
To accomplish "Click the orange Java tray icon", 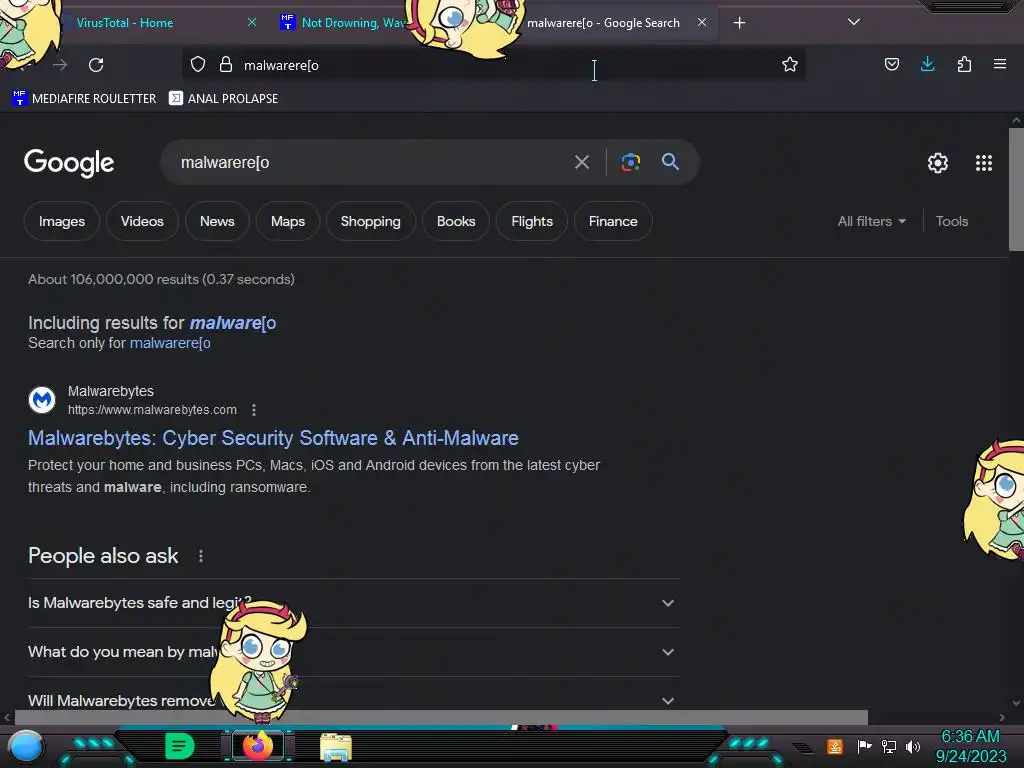I will (x=835, y=746).
